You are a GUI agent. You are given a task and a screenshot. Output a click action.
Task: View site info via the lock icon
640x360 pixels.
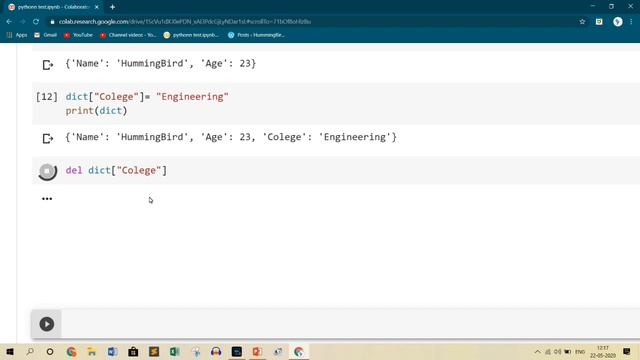pyautogui.click(x=52, y=22)
